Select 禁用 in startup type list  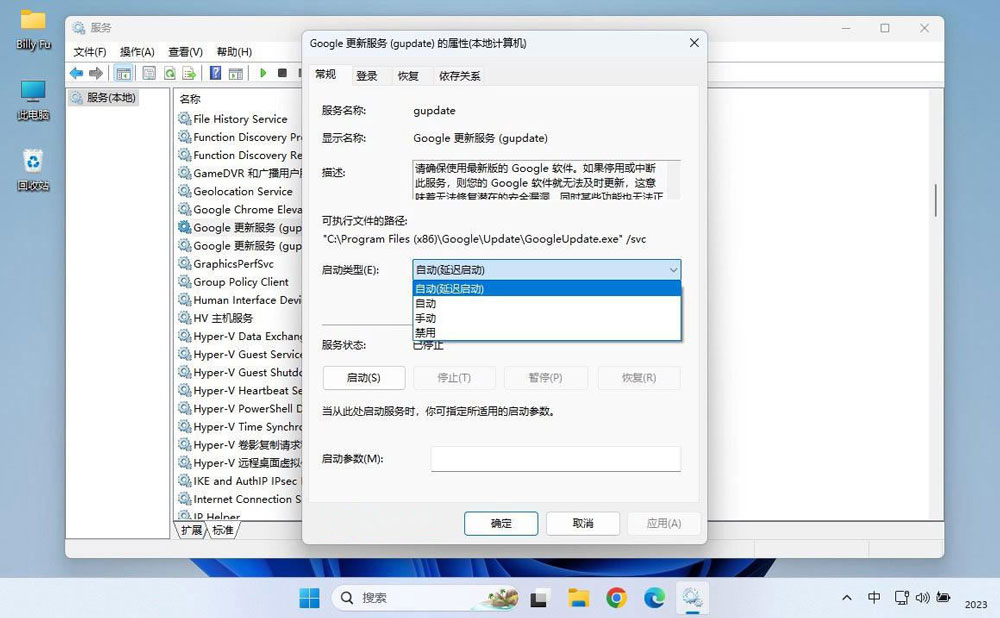click(x=425, y=332)
